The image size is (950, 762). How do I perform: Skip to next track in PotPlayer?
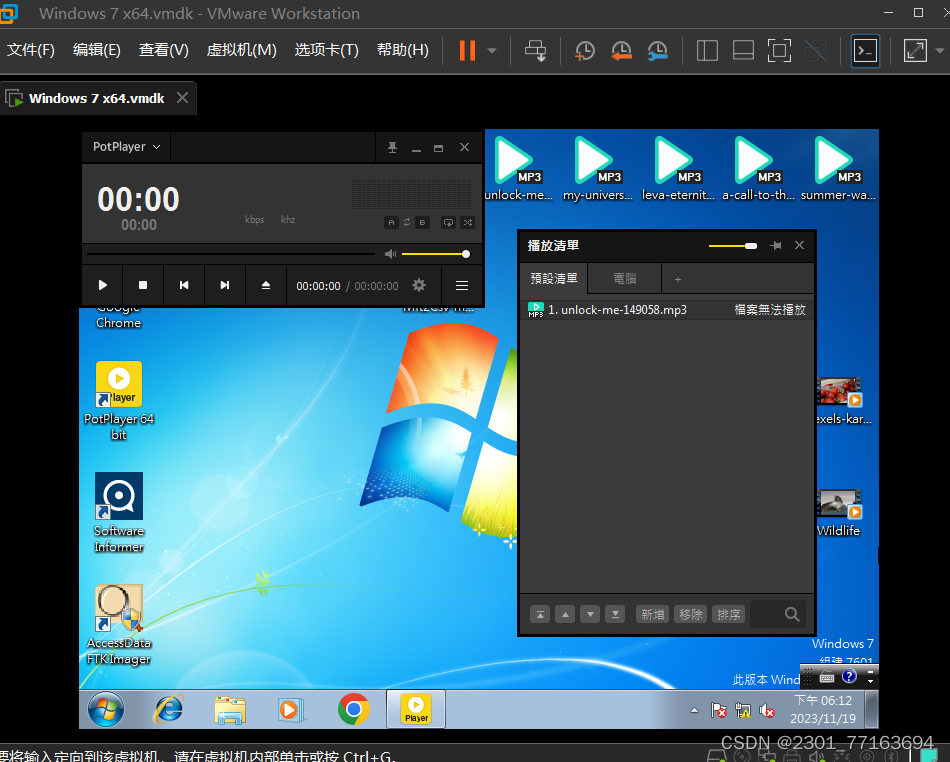pyautogui.click(x=225, y=285)
